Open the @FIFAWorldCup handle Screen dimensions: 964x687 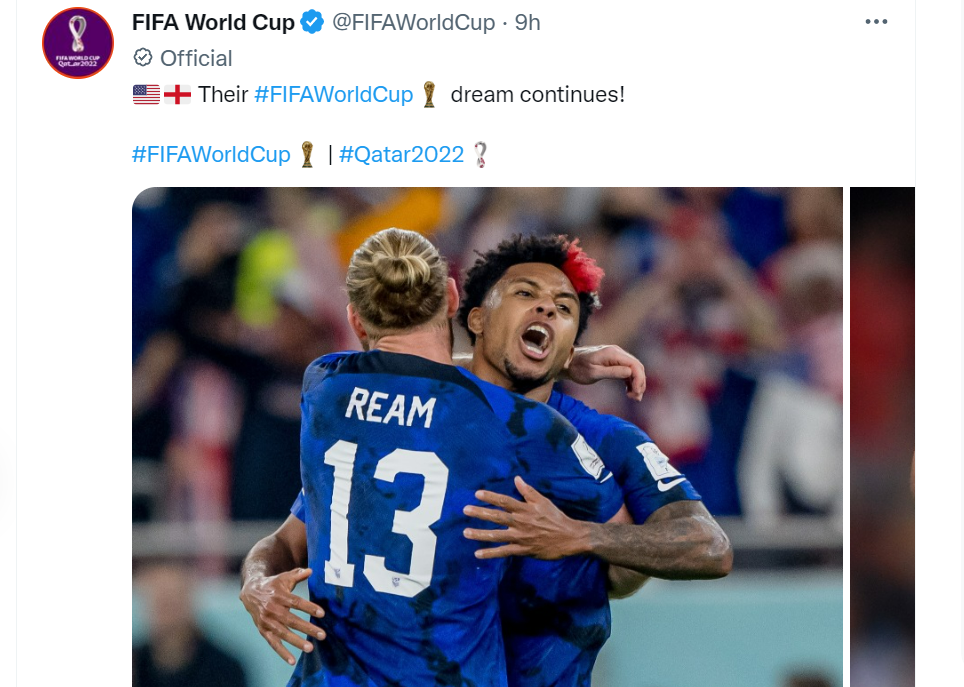414,22
